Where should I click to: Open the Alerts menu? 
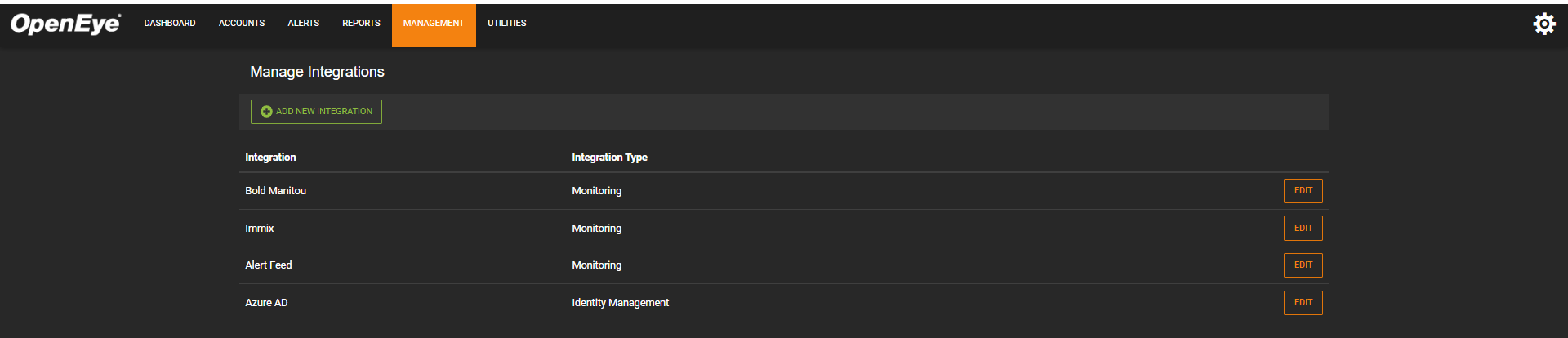303,24
